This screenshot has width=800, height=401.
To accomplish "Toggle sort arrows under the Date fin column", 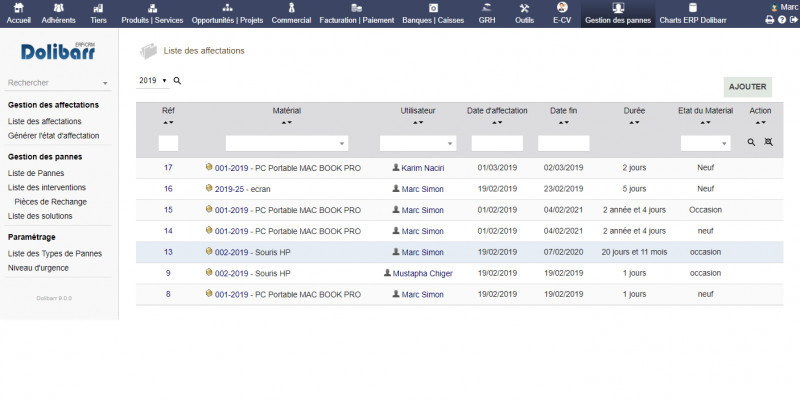I will 564,123.
